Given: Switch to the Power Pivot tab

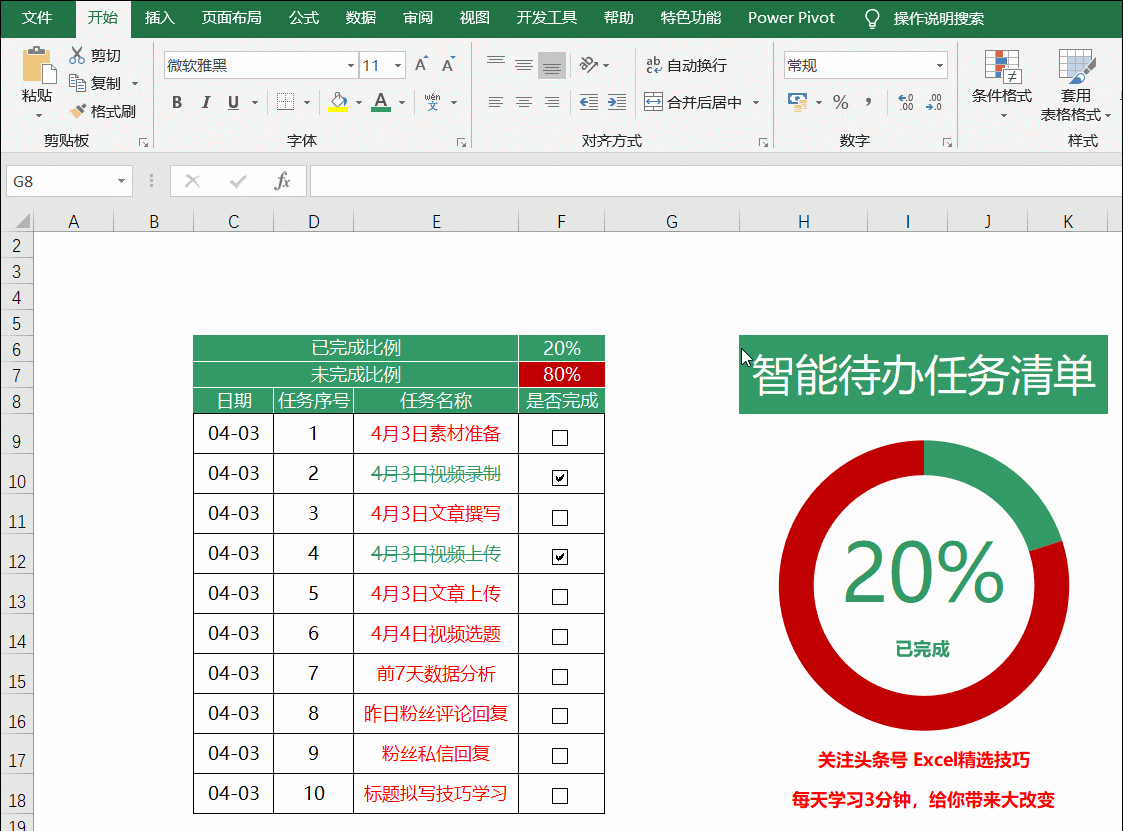Looking at the screenshot, I should [x=791, y=18].
